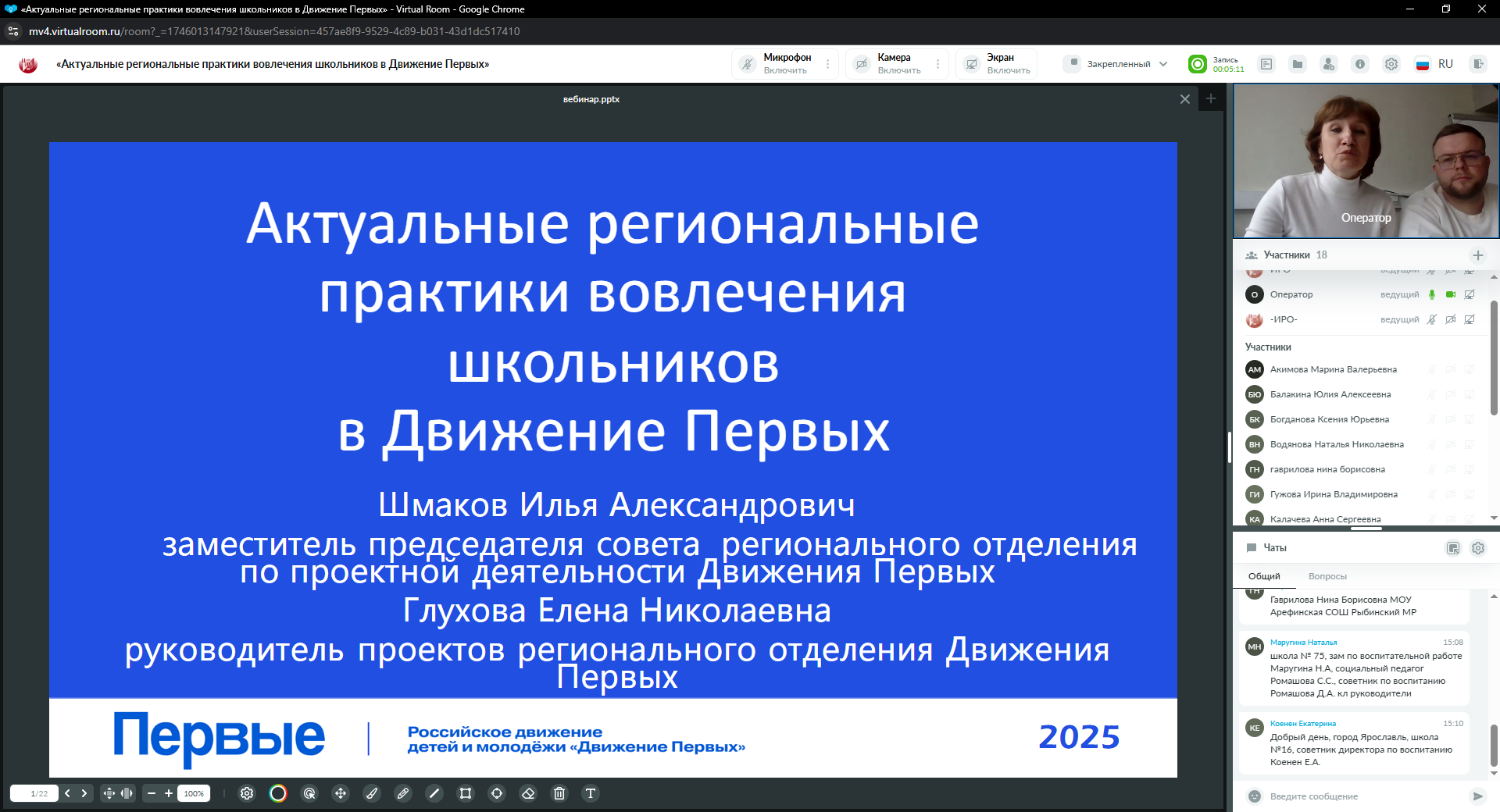Open room settings gear in header
This screenshot has width=1500, height=812.
(1391, 64)
